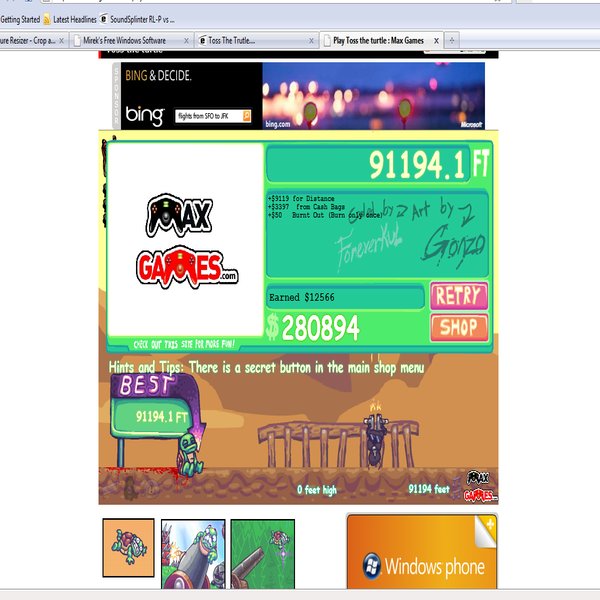
Task: Open the green cannon game thumbnail
Action: [262, 554]
